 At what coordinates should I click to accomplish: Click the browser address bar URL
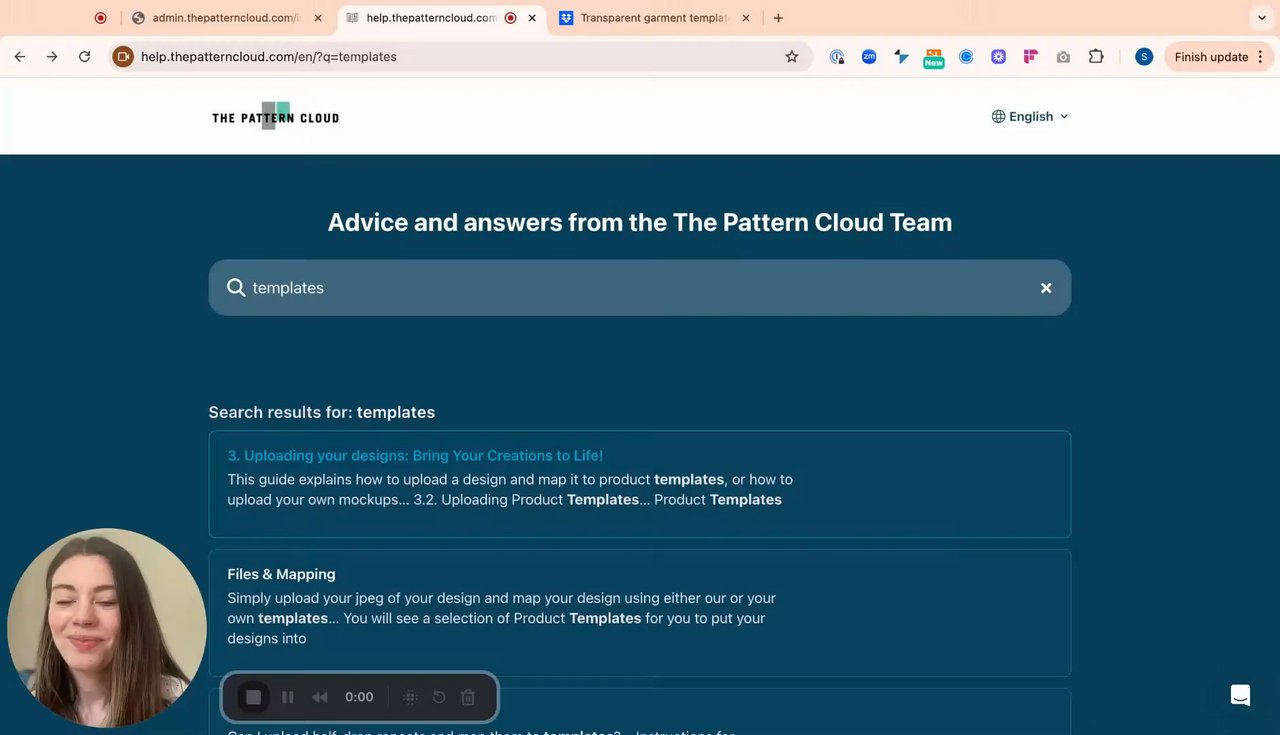(269, 57)
